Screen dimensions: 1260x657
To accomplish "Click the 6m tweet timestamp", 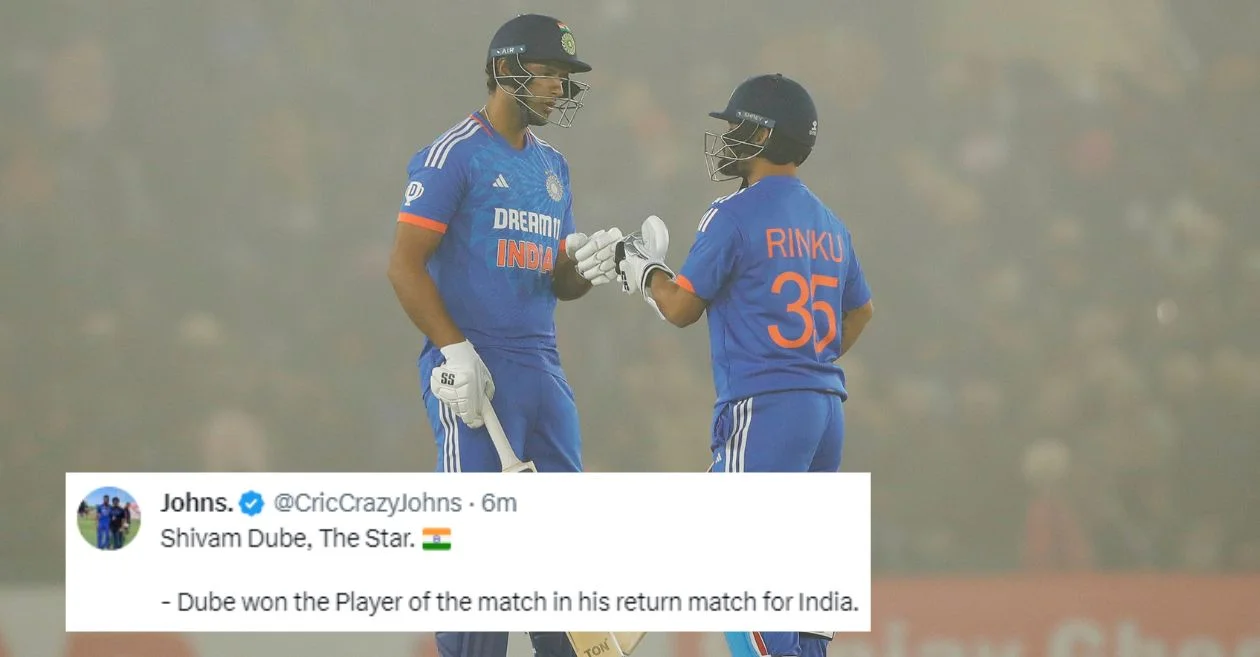I will 499,503.
